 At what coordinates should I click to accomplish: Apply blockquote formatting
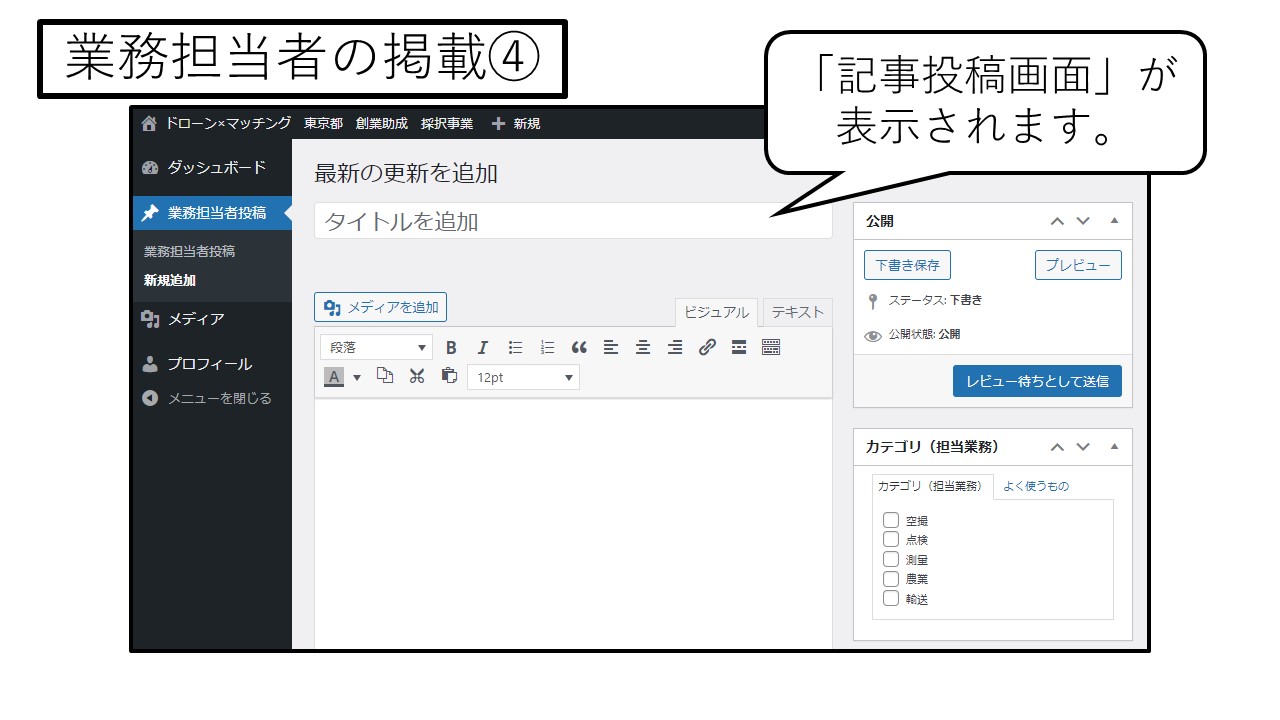579,347
